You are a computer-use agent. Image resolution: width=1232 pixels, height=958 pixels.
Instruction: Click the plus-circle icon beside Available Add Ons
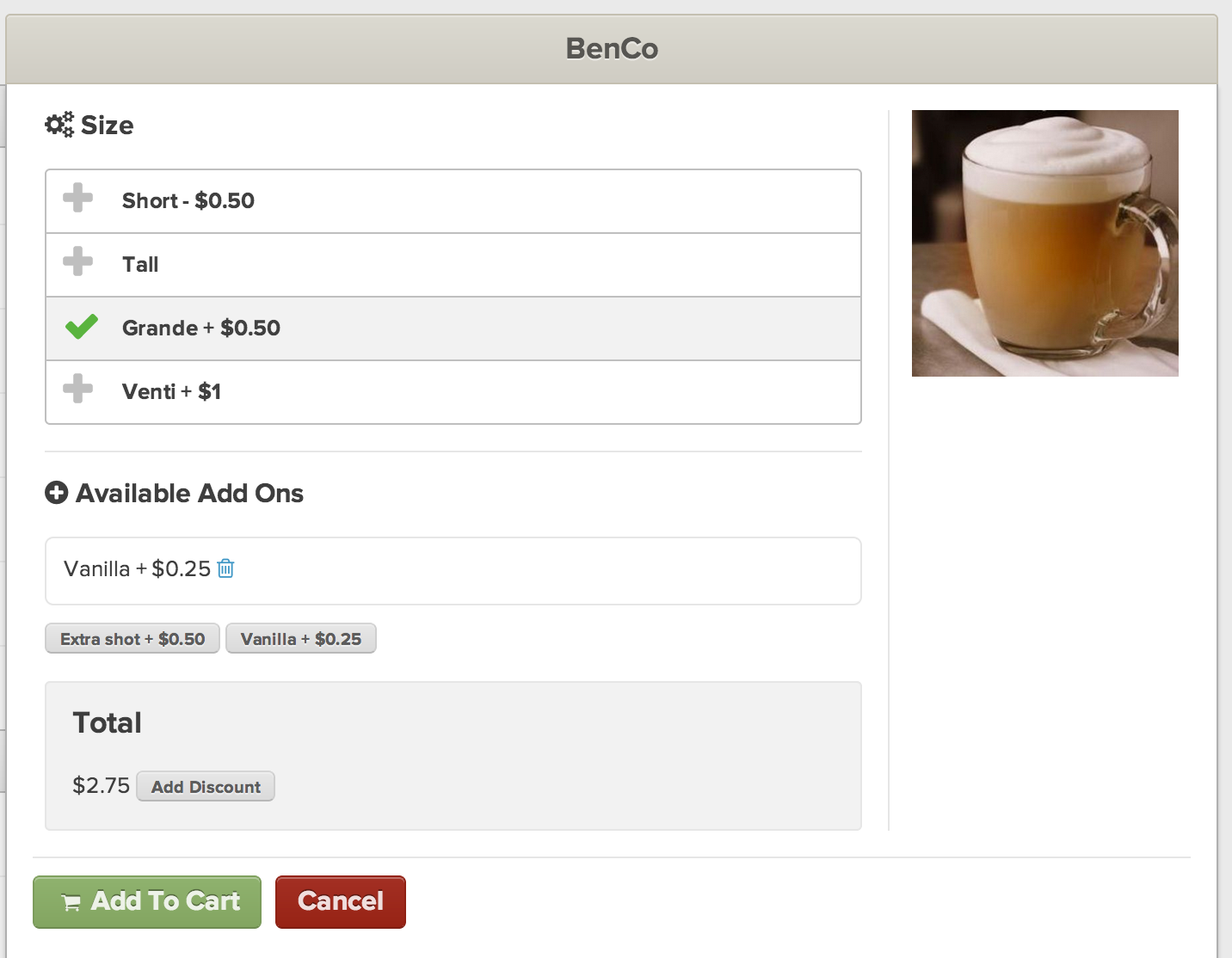tap(57, 493)
